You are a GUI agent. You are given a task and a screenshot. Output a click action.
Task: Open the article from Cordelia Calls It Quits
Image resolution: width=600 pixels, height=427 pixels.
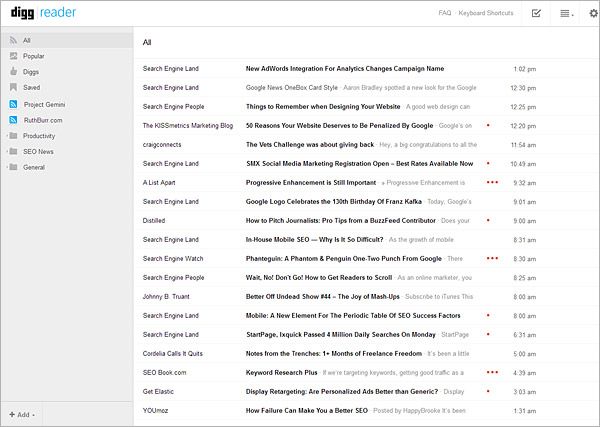335,353
